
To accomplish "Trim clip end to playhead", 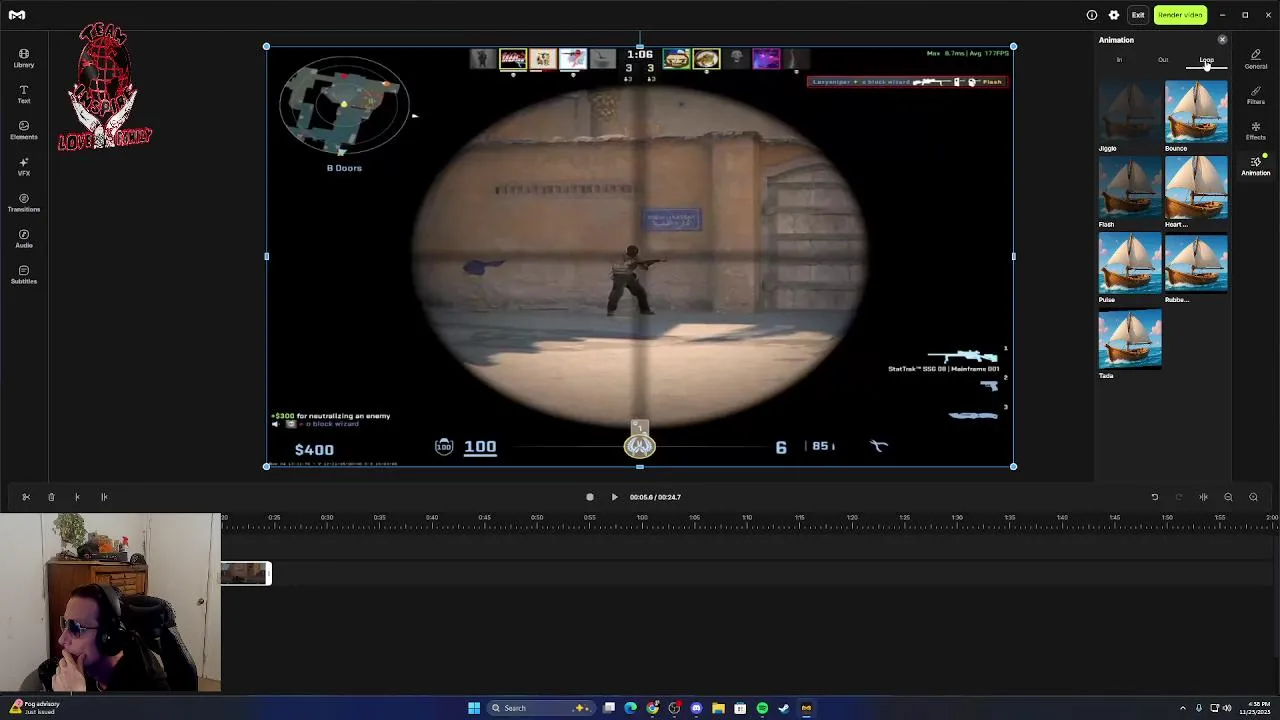I will 104,497.
